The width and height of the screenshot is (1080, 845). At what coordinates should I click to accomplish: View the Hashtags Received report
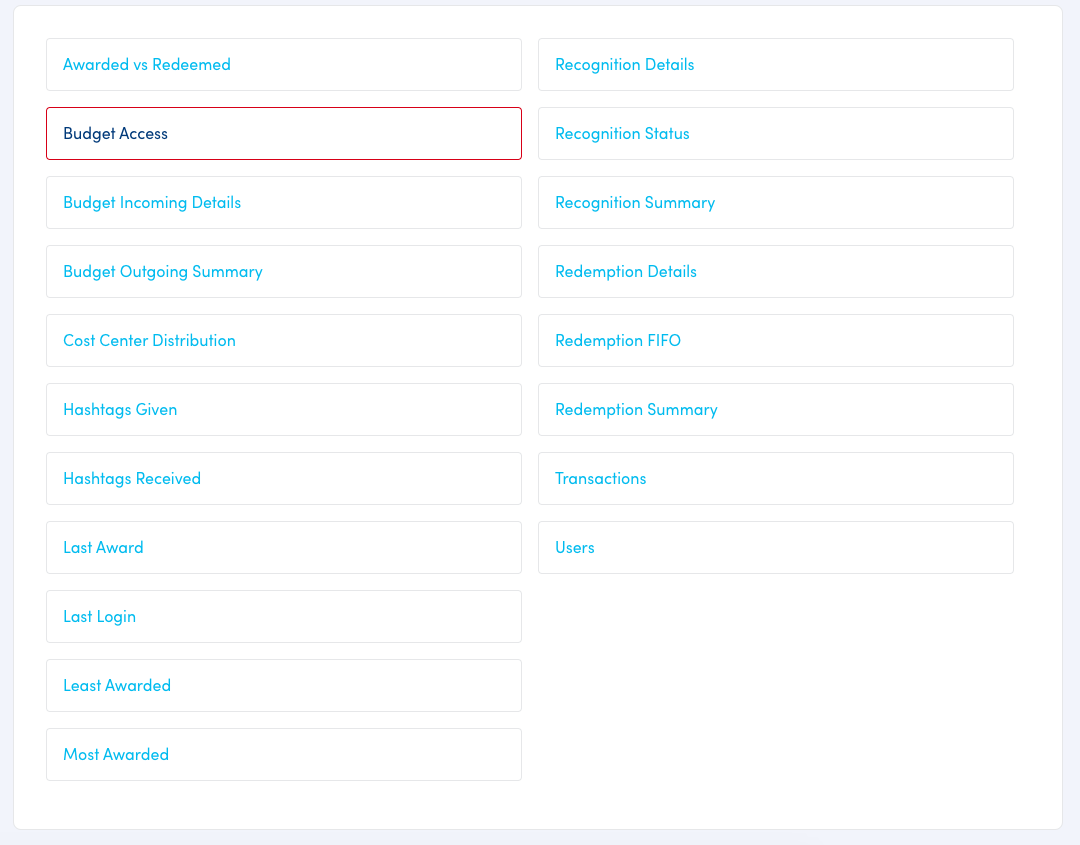pos(132,479)
